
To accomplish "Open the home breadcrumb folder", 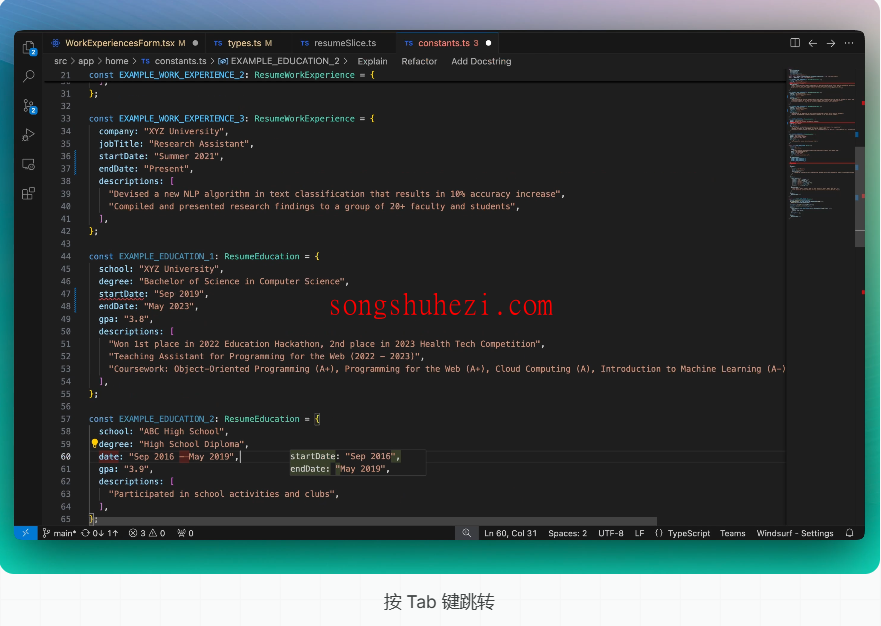I will [x=116, y=61].
